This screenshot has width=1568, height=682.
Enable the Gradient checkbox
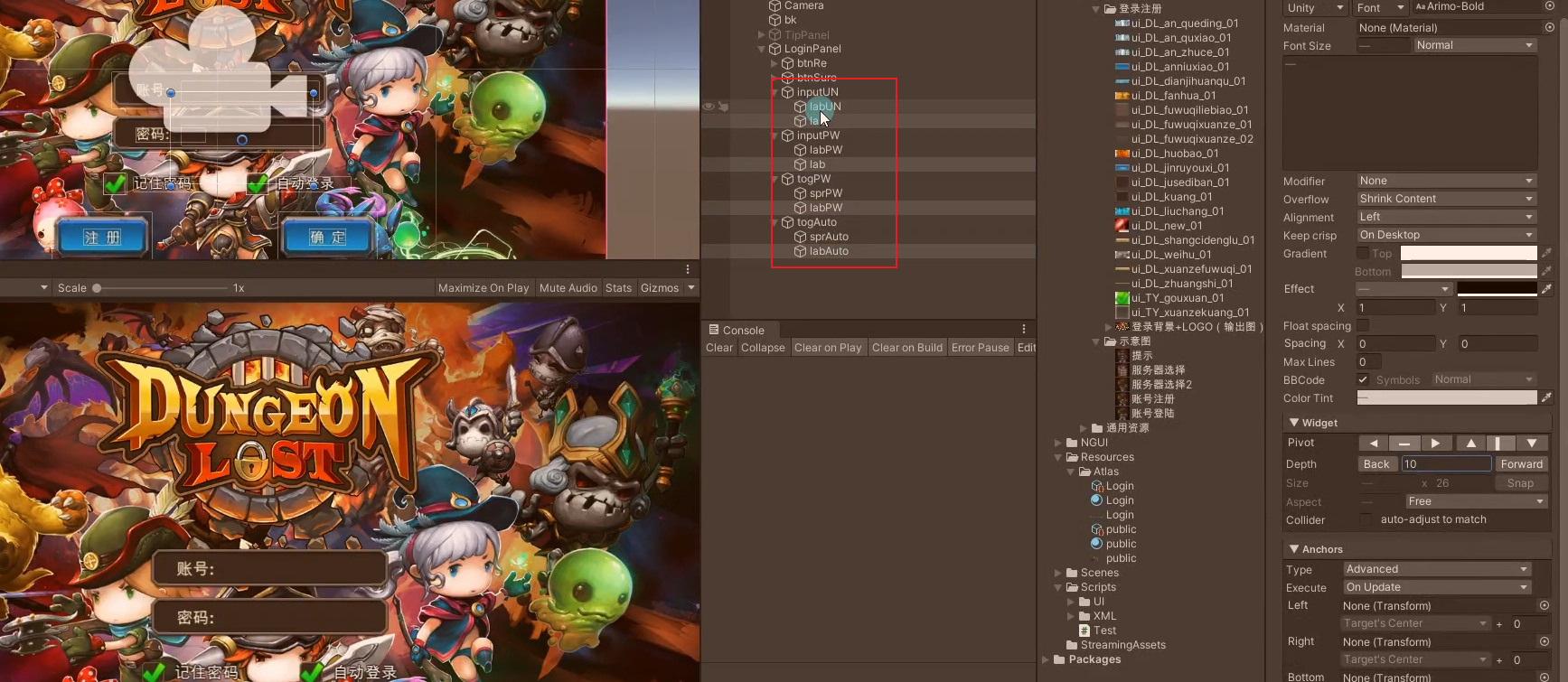(x=1363, y=254)
